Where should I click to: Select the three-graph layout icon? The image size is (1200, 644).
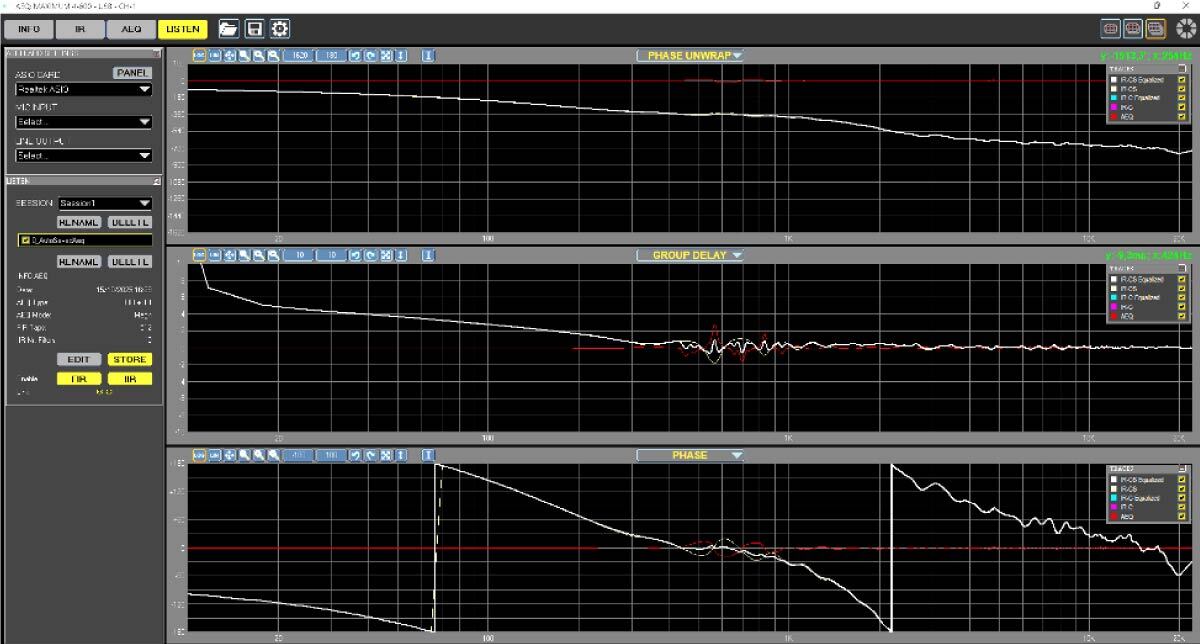(1157, 29)
